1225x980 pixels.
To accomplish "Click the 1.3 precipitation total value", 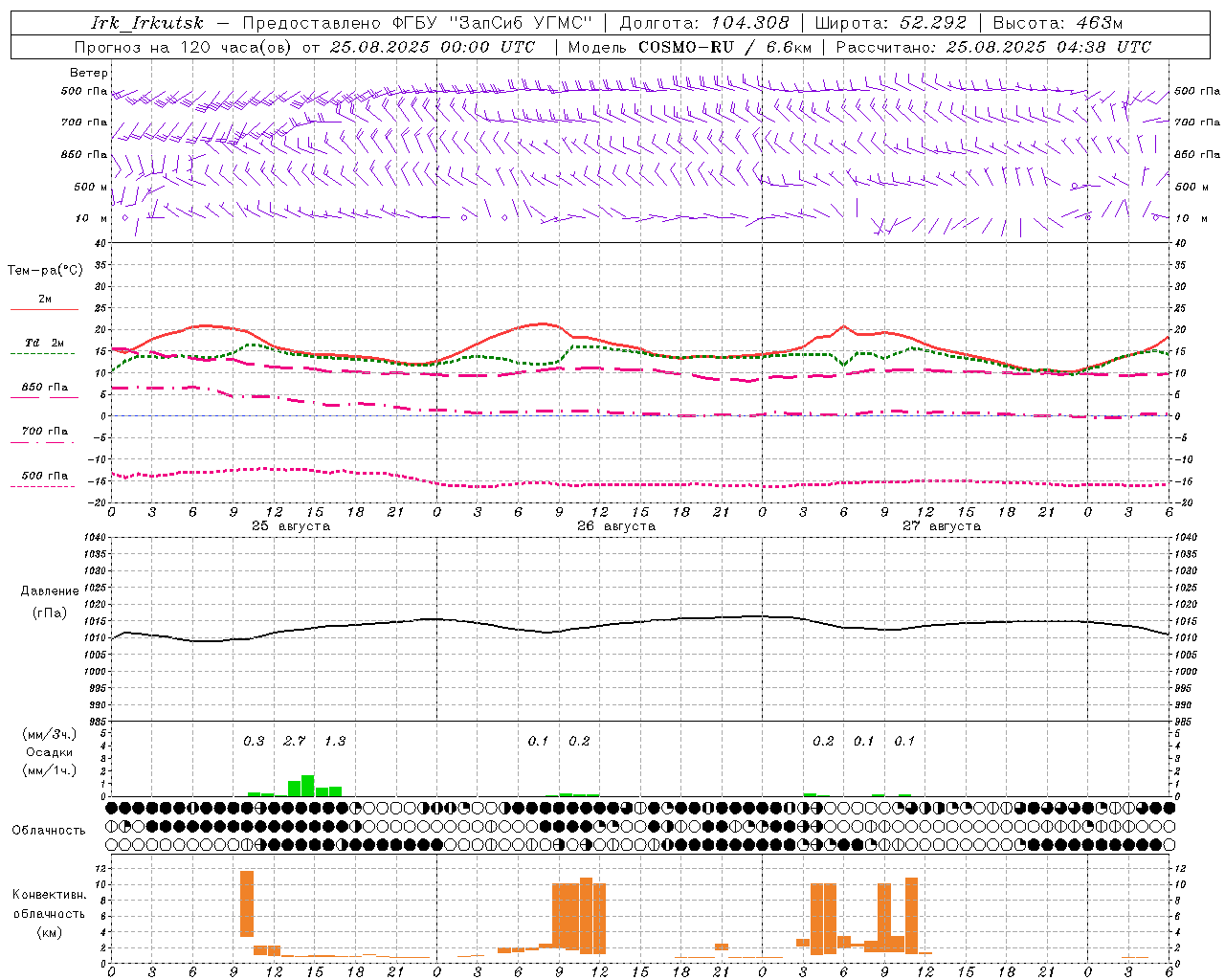I will point(335,741).
